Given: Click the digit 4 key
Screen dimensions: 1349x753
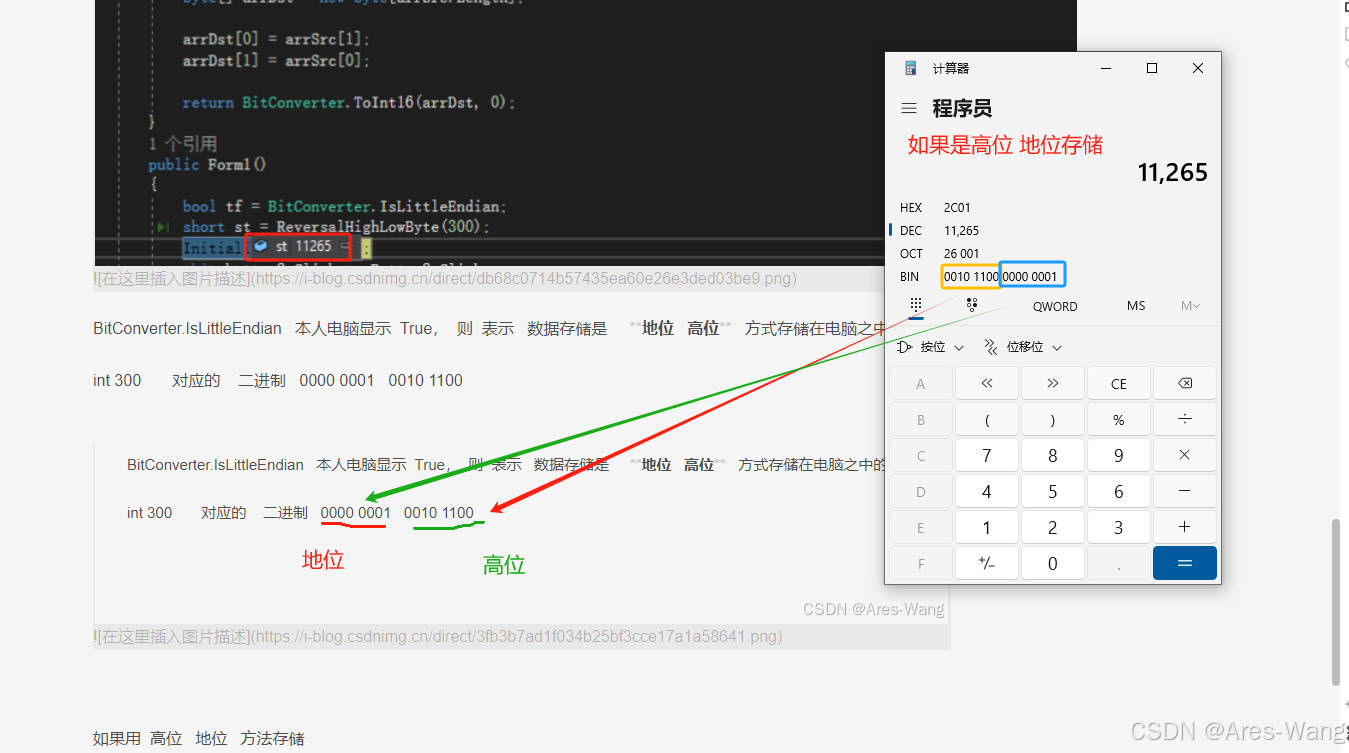Looking at the screenshot, I should [x=987, y=492].
